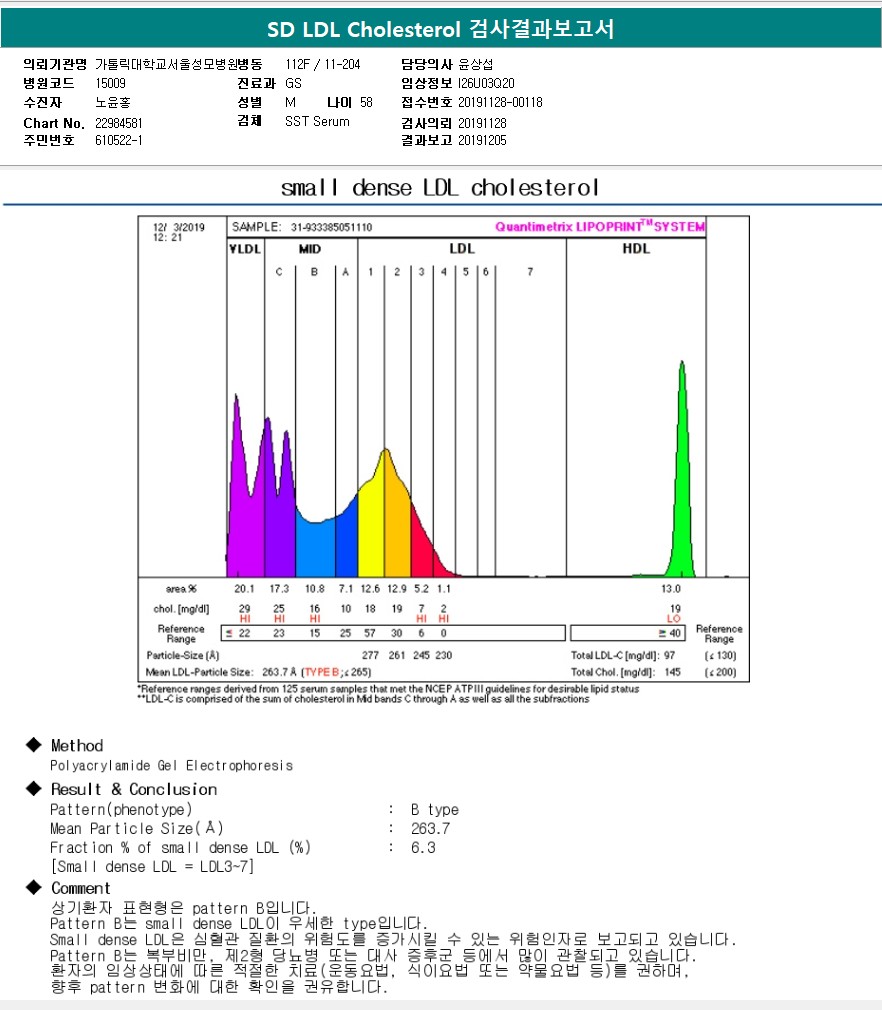Click the 'HDL' column header
Image resolution: width=882 pixels, height=1010 pixels.
coord(636,248)
